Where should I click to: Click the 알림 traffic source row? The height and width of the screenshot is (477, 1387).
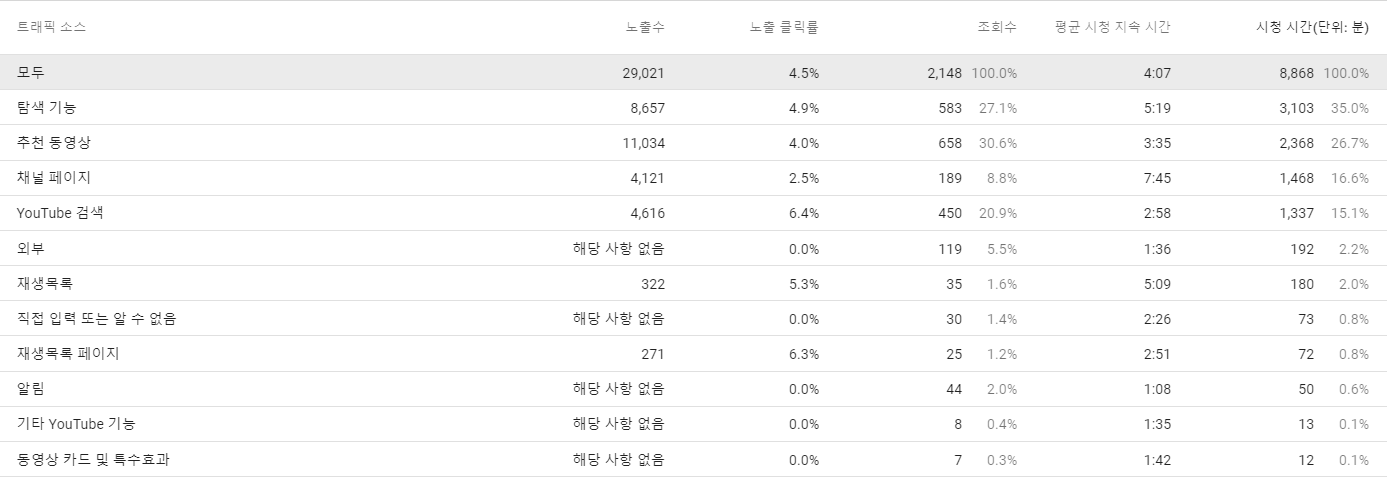[x=693, y=389]
